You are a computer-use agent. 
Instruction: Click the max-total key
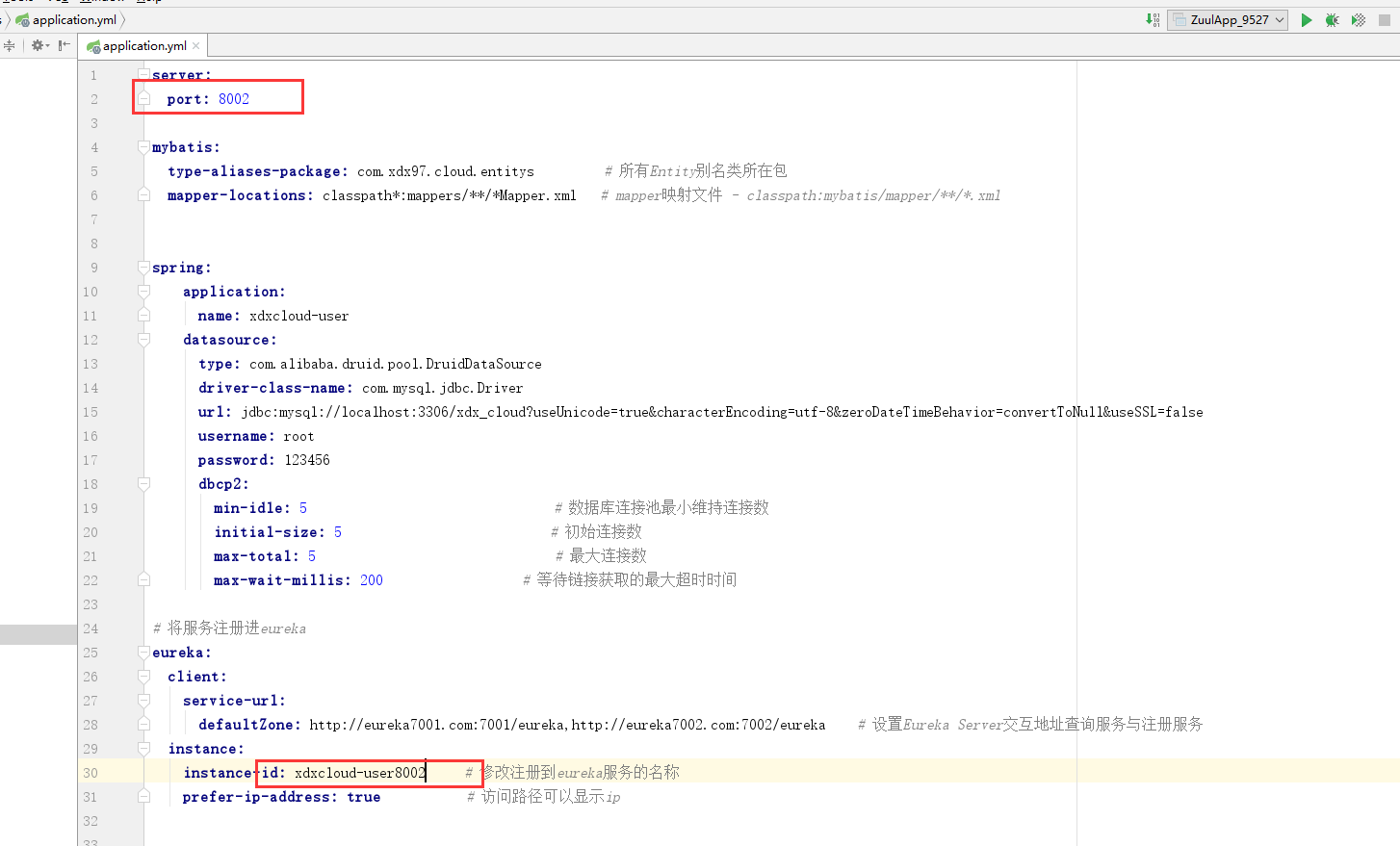[257, 556]
